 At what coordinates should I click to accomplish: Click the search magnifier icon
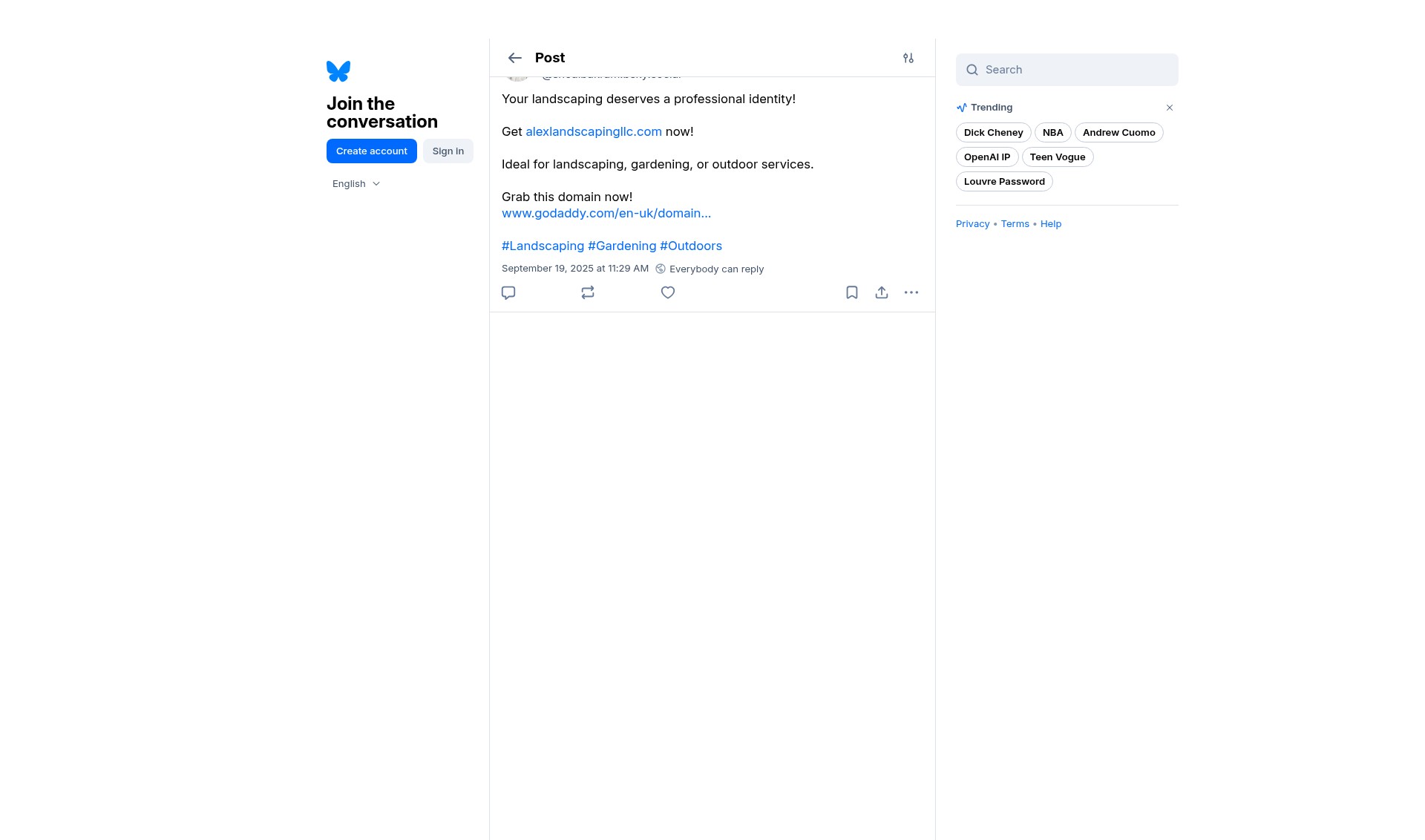coord(972,70)
